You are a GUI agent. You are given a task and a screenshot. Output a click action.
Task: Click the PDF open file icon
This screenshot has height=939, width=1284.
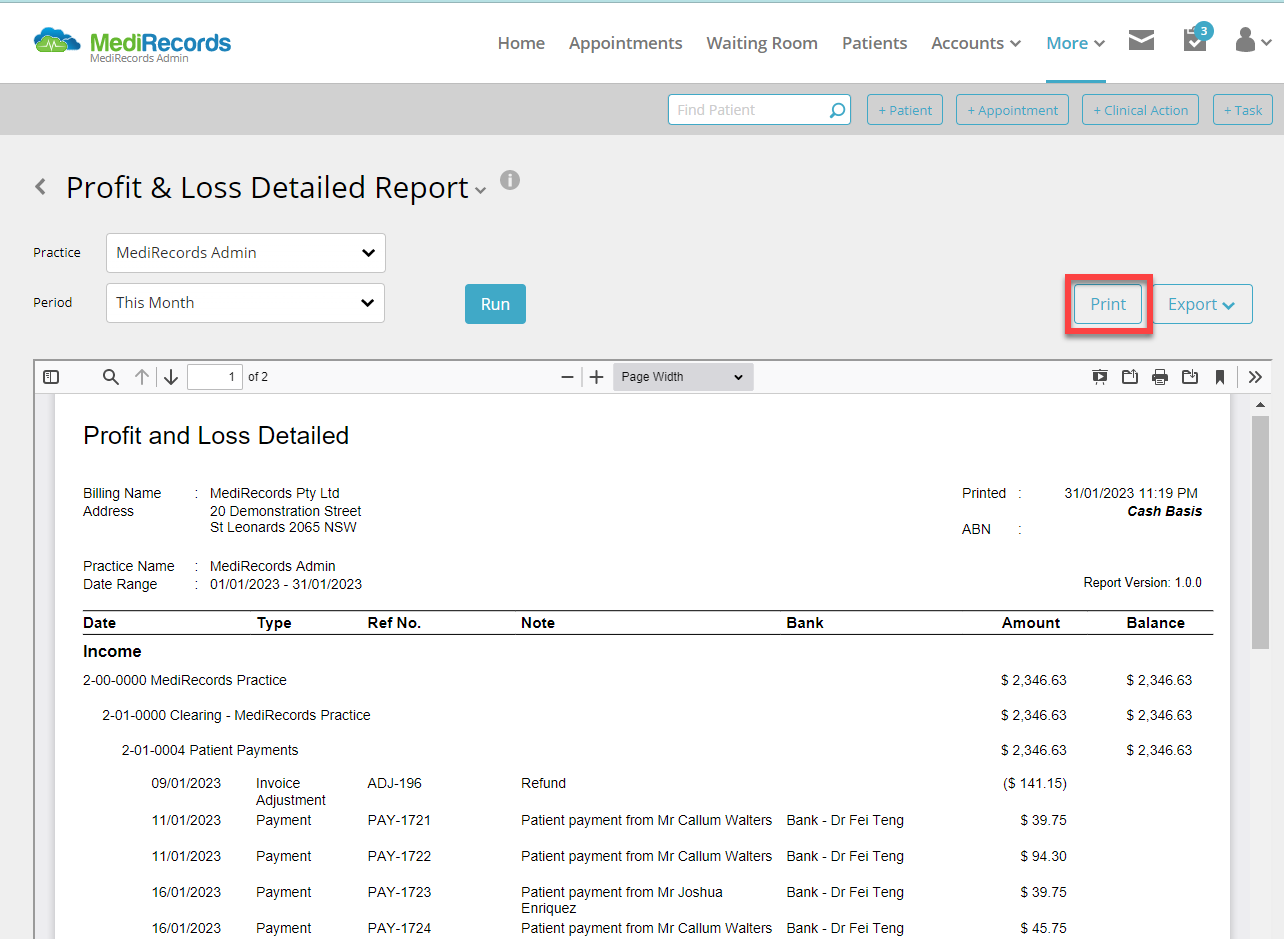tap(1130, 377)
